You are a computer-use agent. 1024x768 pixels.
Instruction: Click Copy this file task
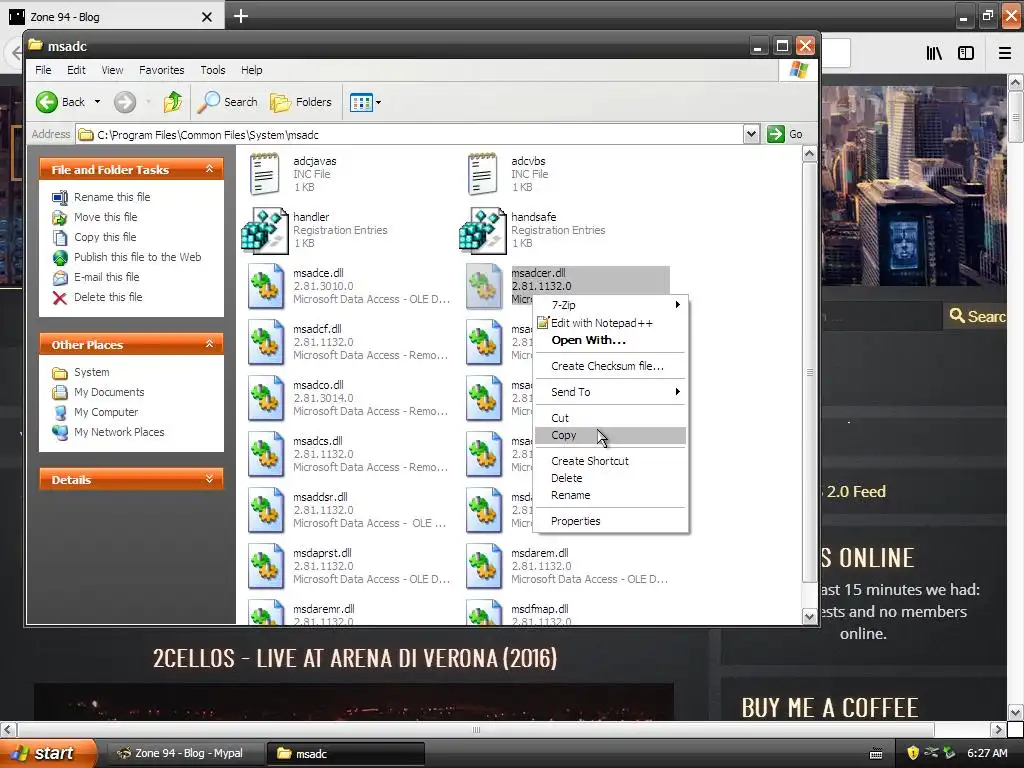point(104,237)
